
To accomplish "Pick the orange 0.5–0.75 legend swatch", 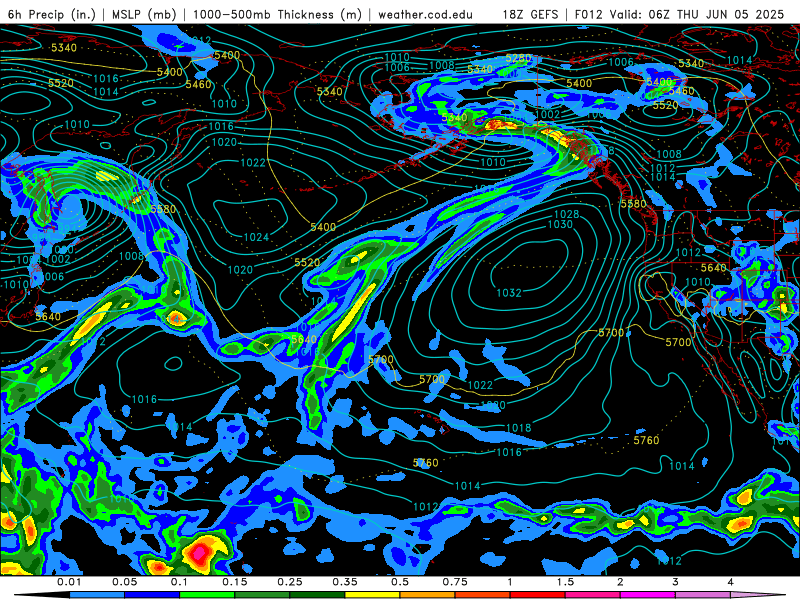I will click(x=428, y=595).
